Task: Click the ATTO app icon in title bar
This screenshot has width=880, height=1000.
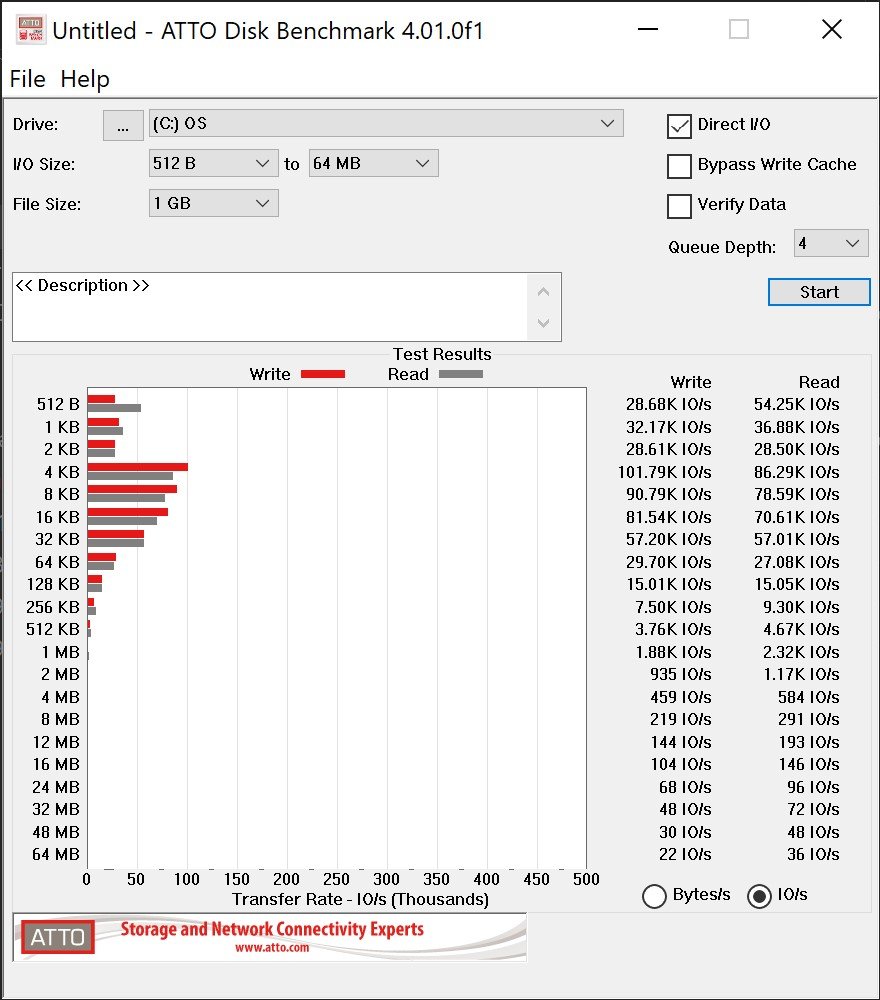Action: tap(31, 29)
